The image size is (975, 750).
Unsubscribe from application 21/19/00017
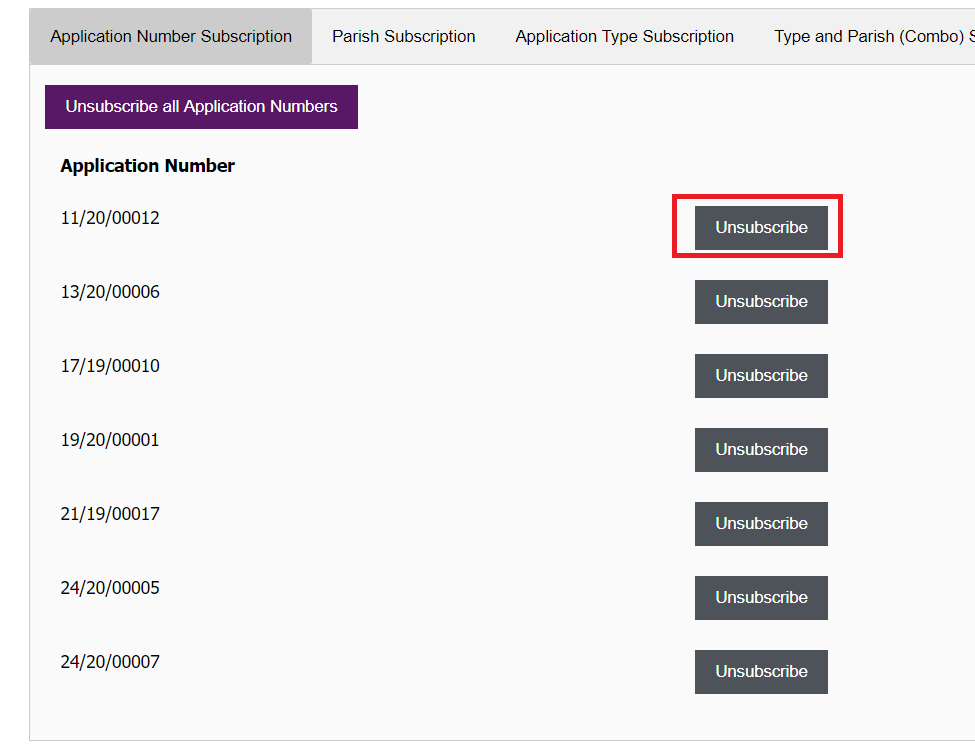[761, 524]
